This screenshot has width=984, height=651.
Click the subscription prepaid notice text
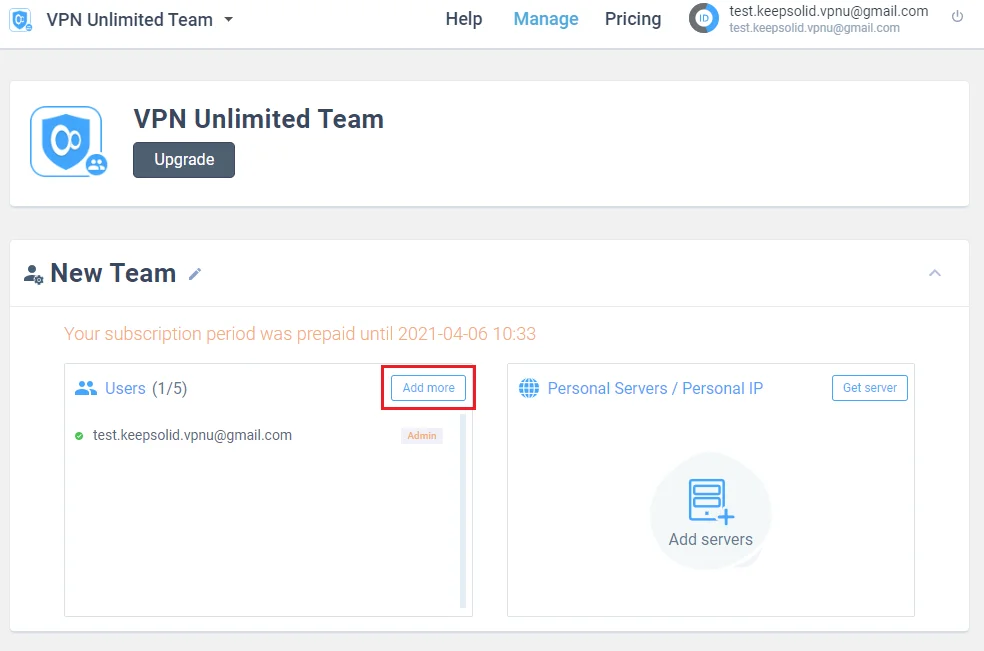pos(300,333)
